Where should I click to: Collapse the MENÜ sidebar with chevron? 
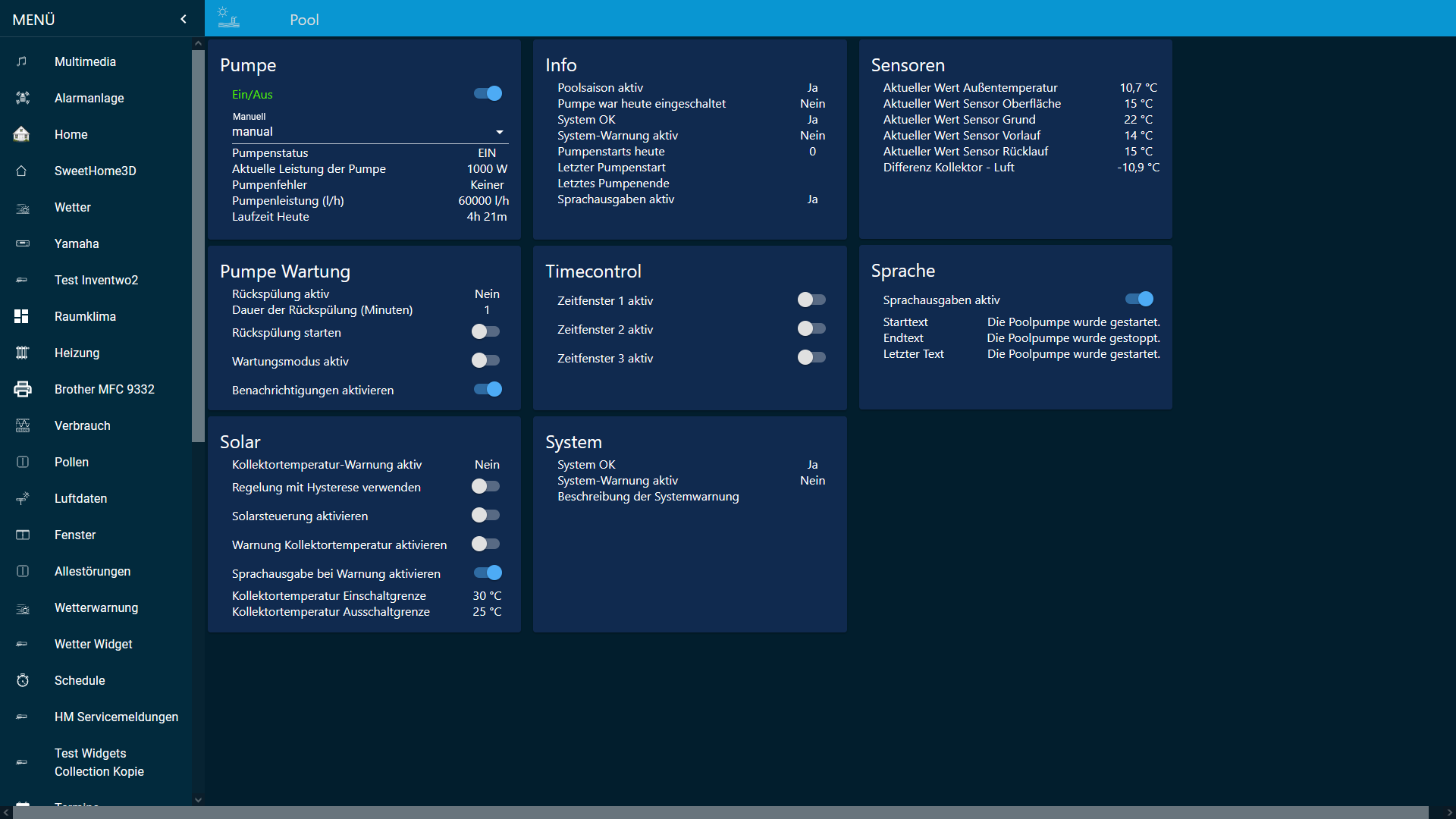tap(184, 19)
